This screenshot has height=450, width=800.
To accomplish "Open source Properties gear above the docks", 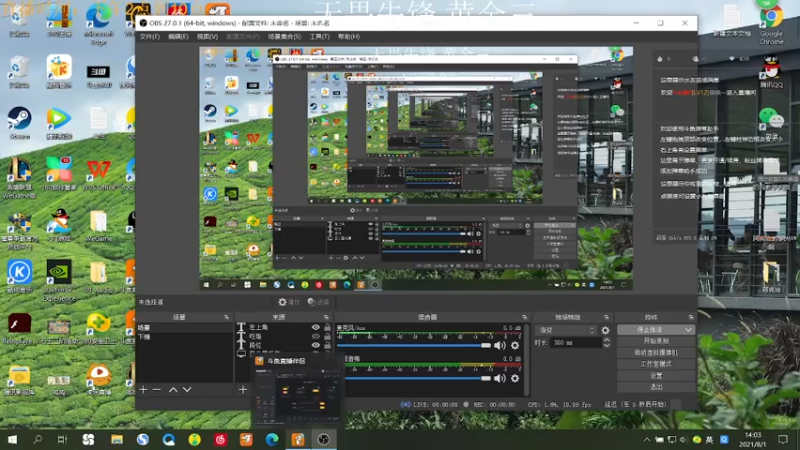I will [x=288, y=302].
